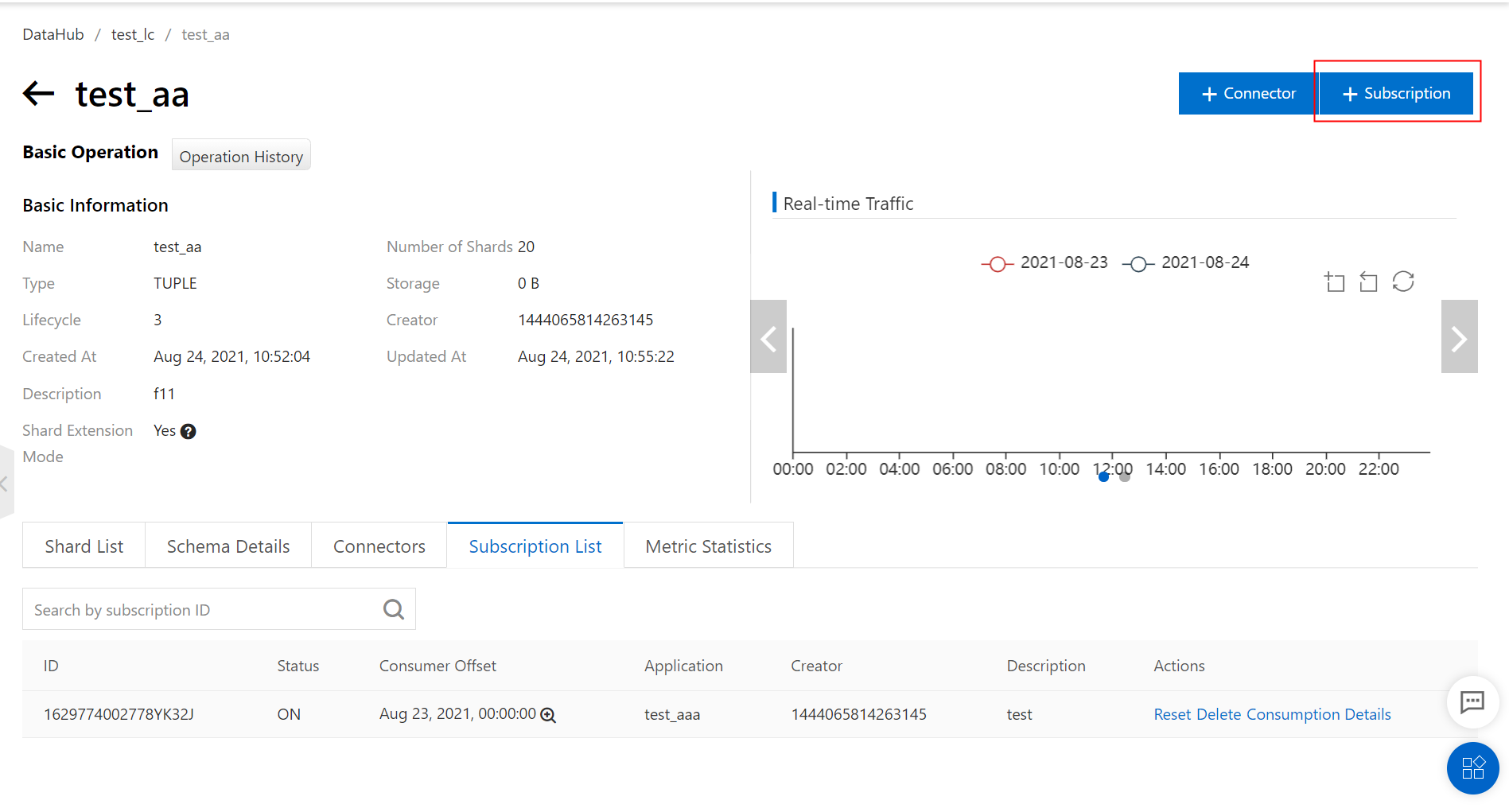Show the previous traffic chart panel
Viewport: 1509px width, 812px height.
768,337
